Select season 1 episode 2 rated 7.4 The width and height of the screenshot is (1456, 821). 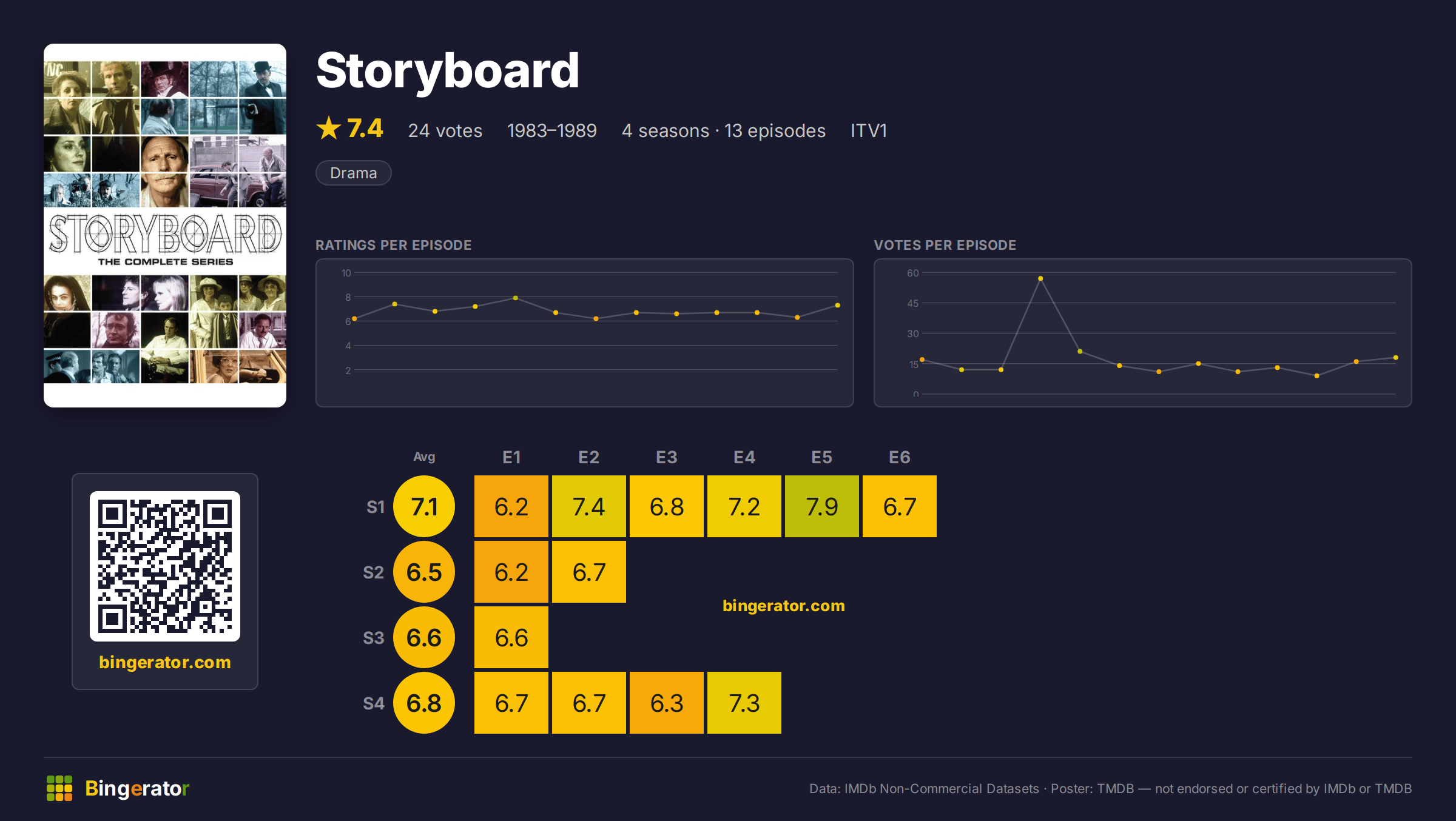589,506
